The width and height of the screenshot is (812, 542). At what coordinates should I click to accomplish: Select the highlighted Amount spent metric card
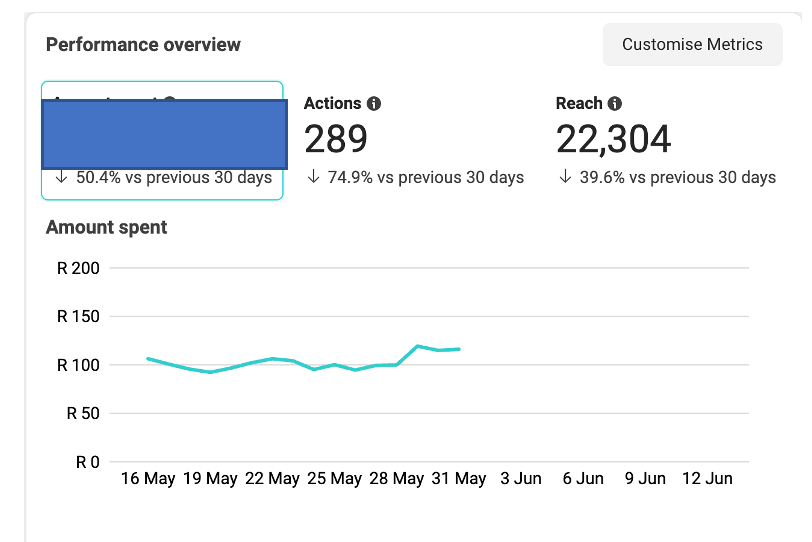click(x=162, y=140)
